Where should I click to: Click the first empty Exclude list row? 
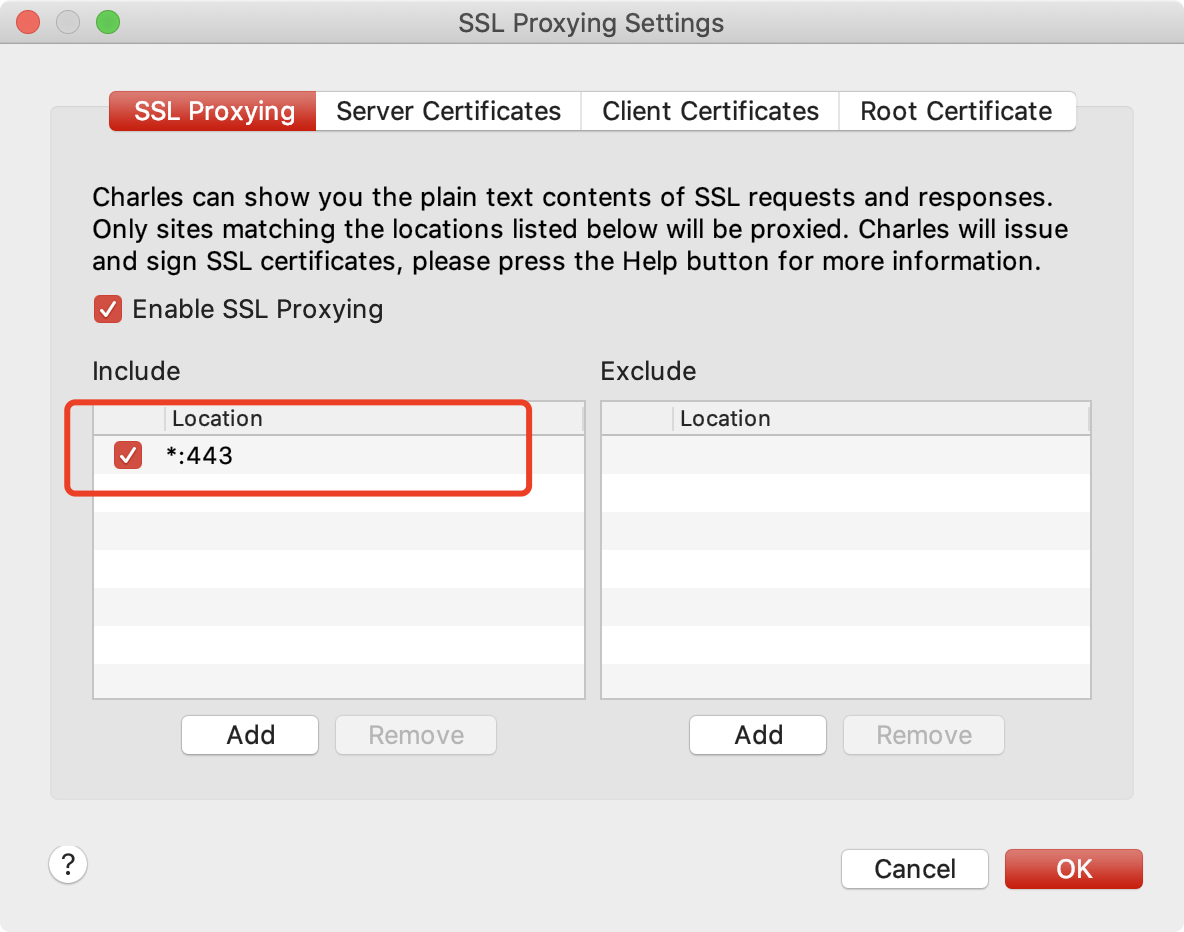845,456
